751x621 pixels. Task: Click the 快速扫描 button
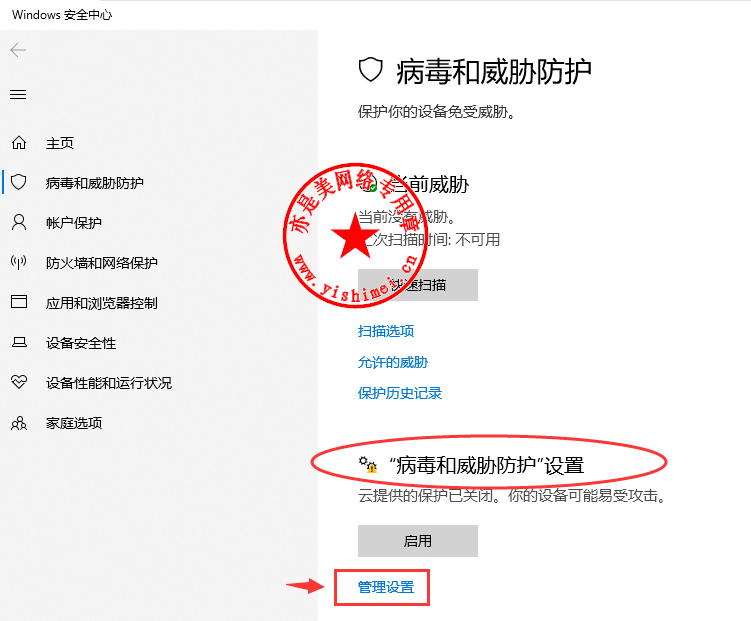(418, 285)
